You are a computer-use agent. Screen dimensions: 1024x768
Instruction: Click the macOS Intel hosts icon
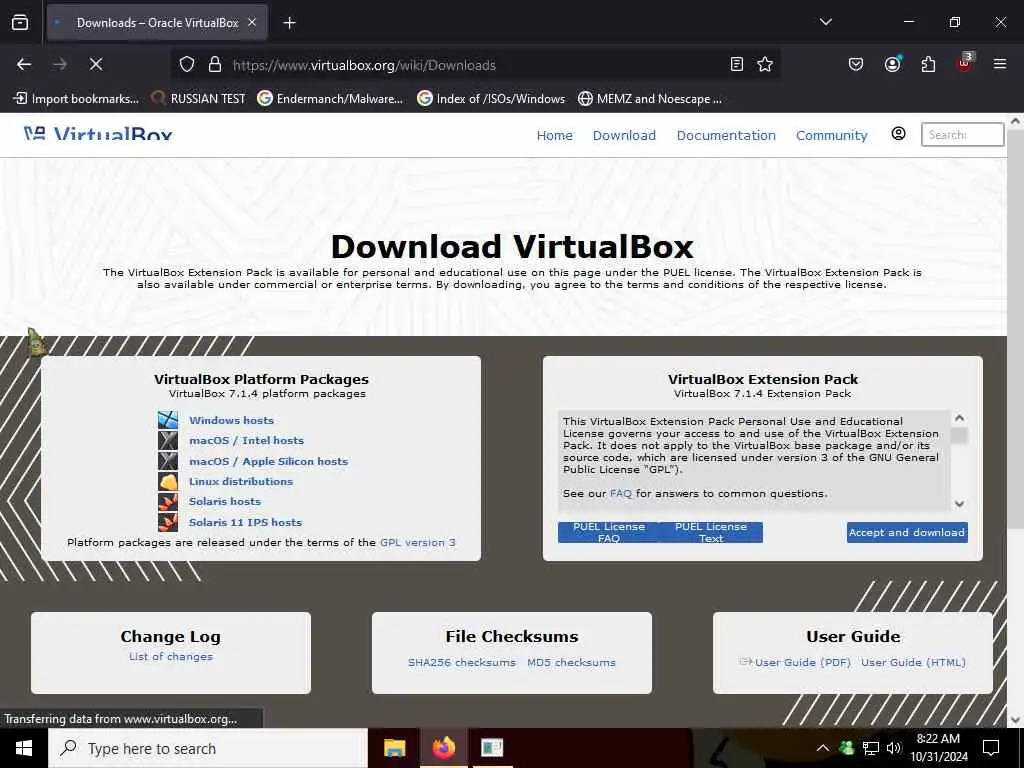coord(168,440)
